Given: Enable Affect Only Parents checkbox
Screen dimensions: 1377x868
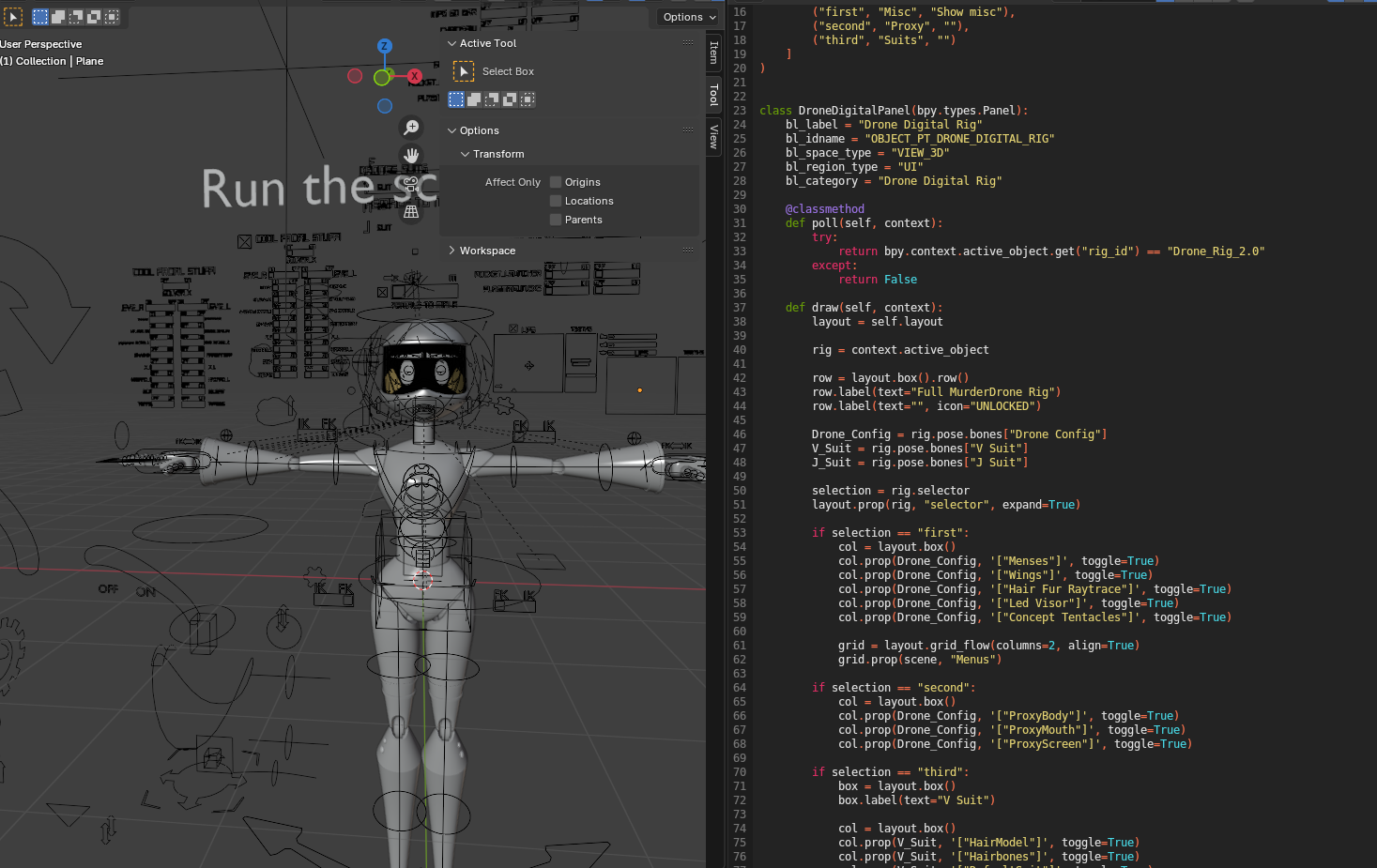Looking at the screenshot, I should pos(556,220).
